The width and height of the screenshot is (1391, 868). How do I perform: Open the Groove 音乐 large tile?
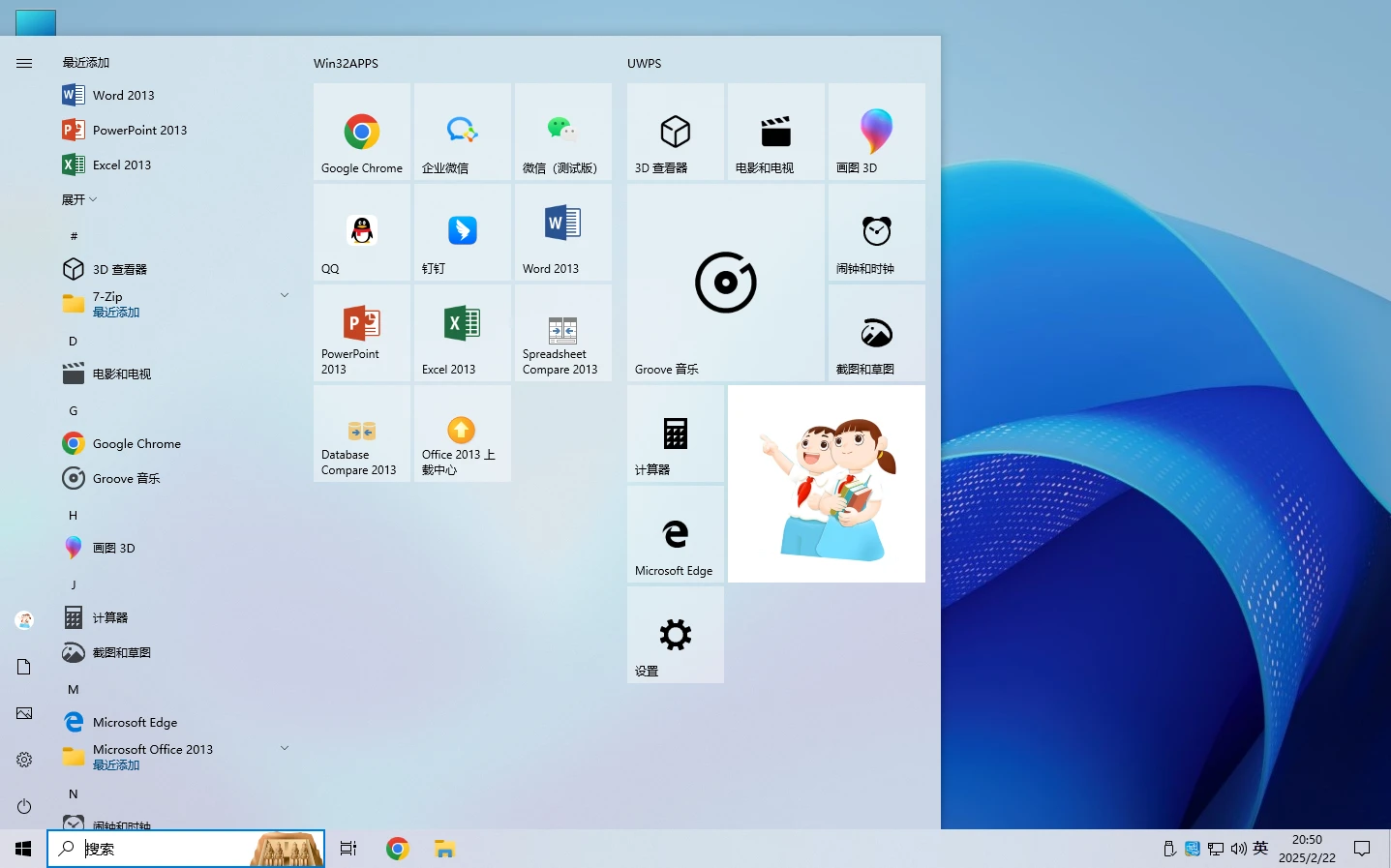click(725, 283)
